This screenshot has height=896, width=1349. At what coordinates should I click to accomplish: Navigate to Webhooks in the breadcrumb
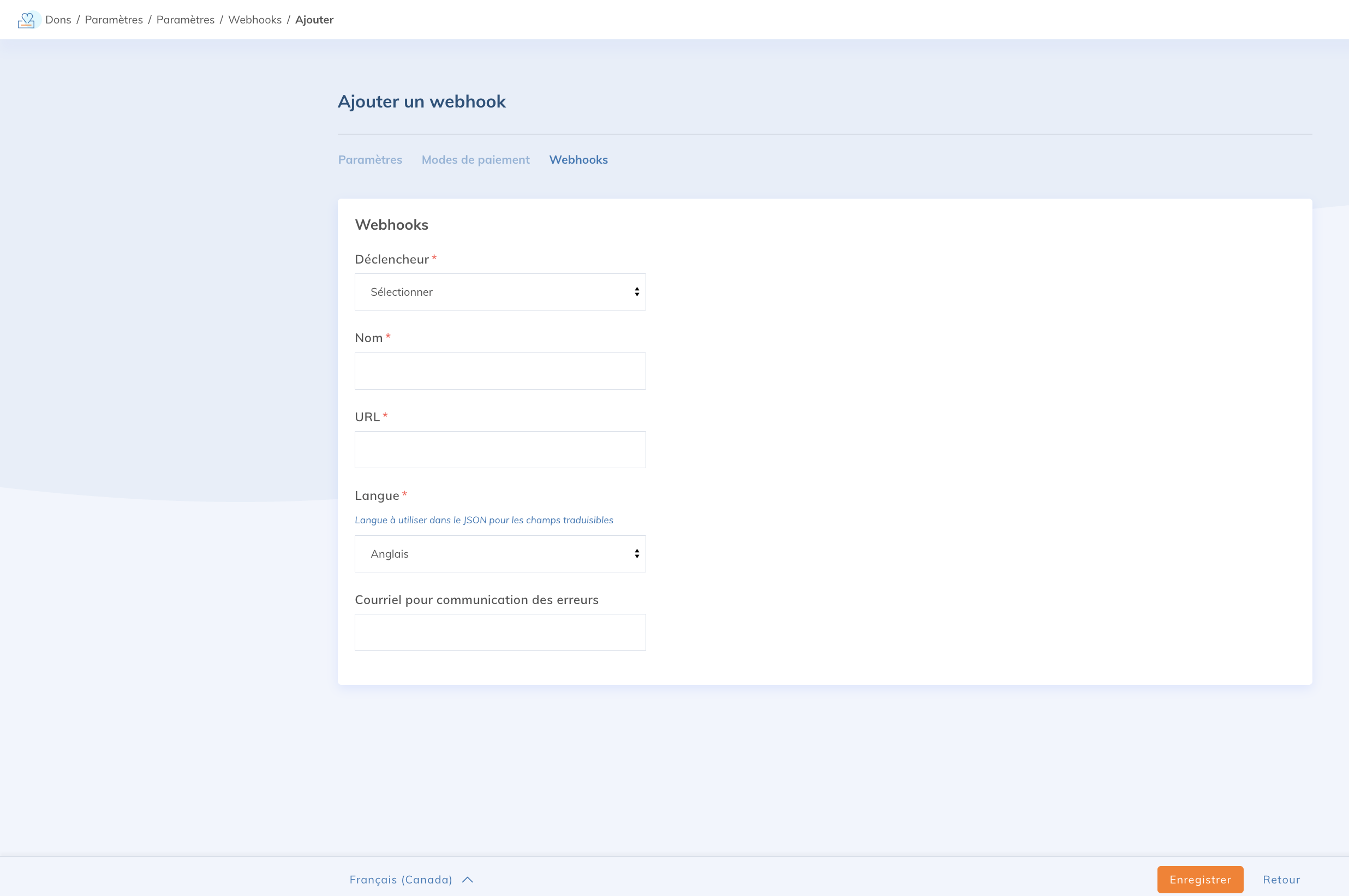(255, 20)
